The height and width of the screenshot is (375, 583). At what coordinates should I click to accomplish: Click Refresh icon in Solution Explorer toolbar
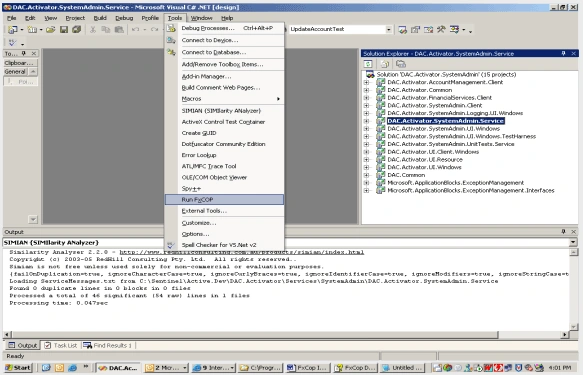point(368,64)
